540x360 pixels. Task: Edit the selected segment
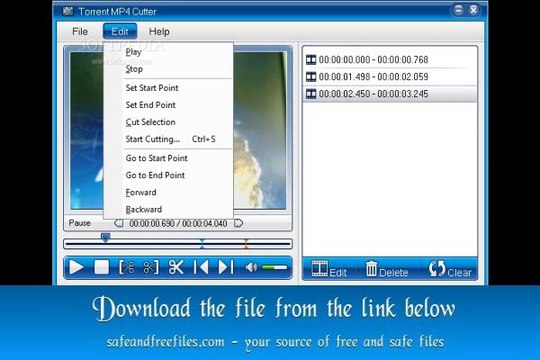point(329,269)
